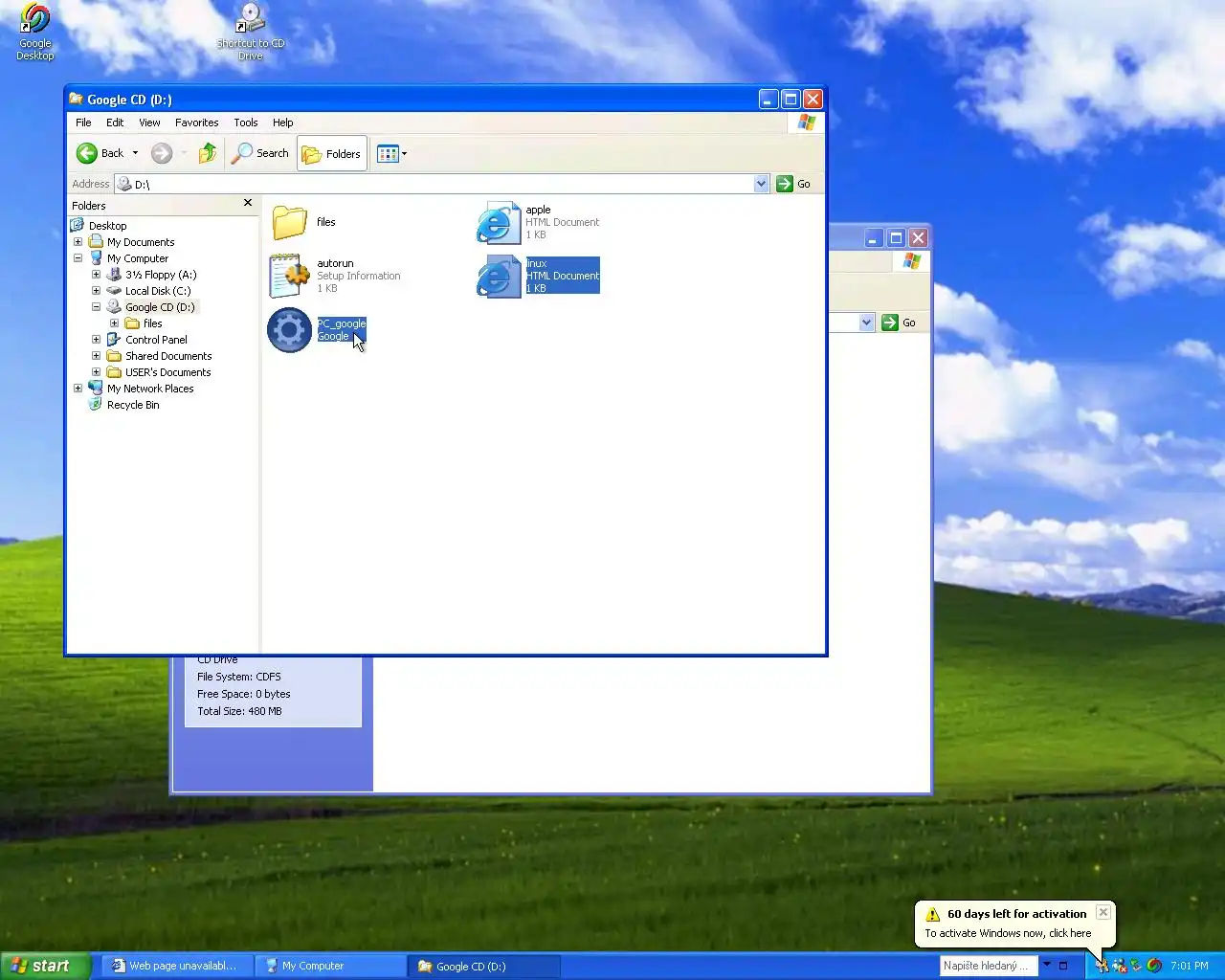Toggle the Folders pane button
This screenshot has height=980, width=1225.
pyautogui.click(x=332, y=153)
